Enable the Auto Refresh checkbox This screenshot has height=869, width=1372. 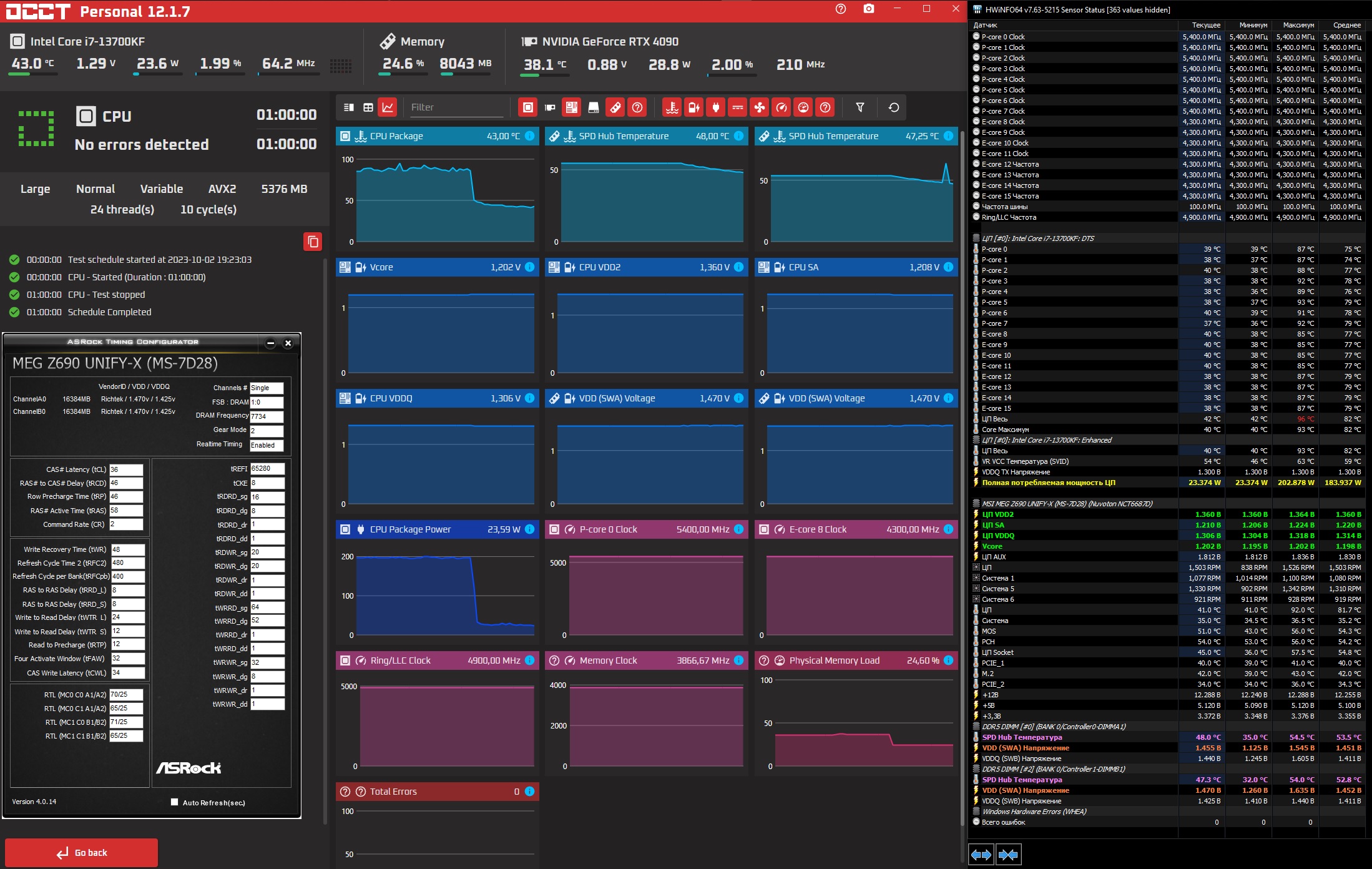pos(175,802)
